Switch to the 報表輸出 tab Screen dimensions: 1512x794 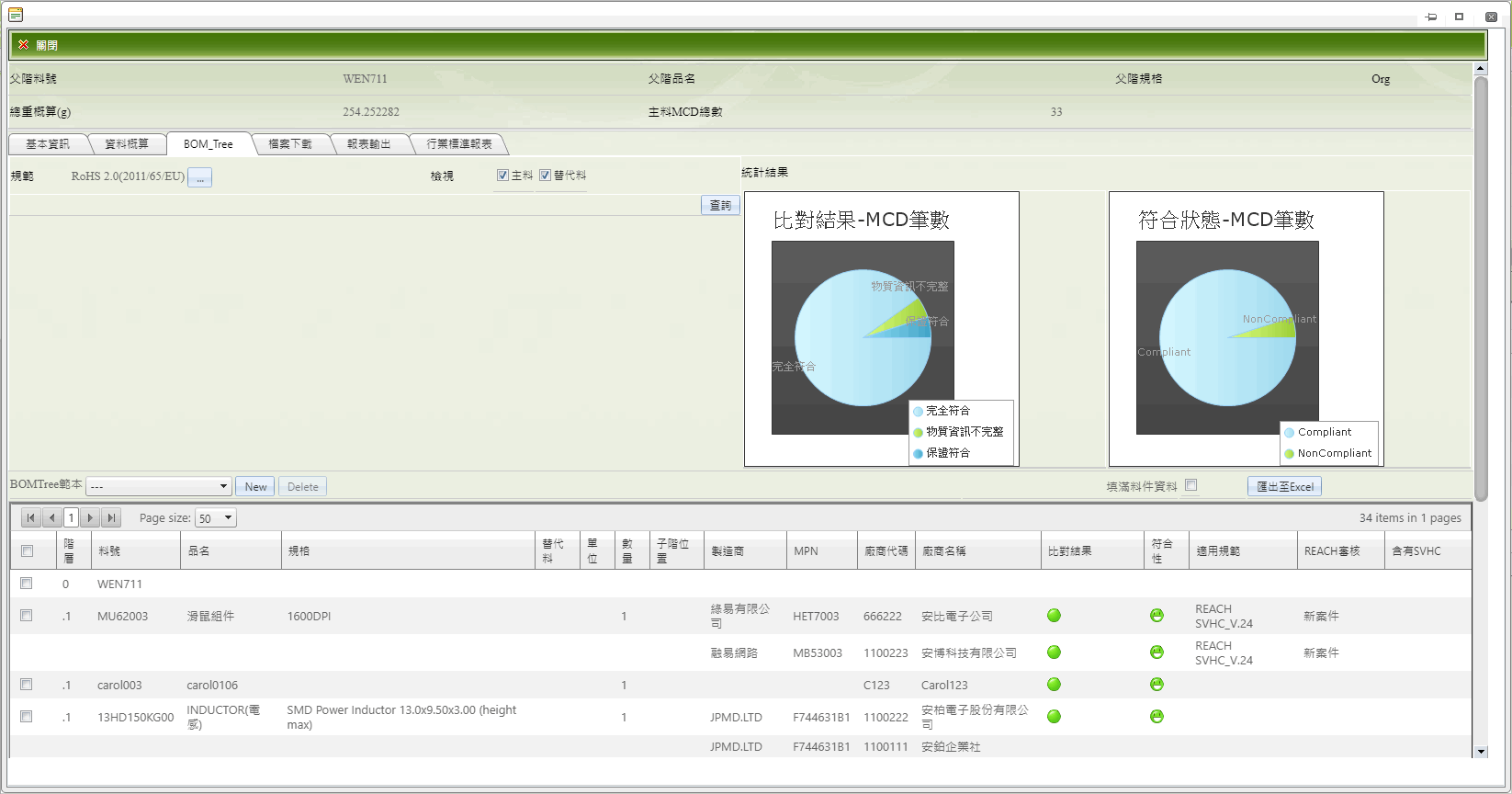click(x=369, y=144)
